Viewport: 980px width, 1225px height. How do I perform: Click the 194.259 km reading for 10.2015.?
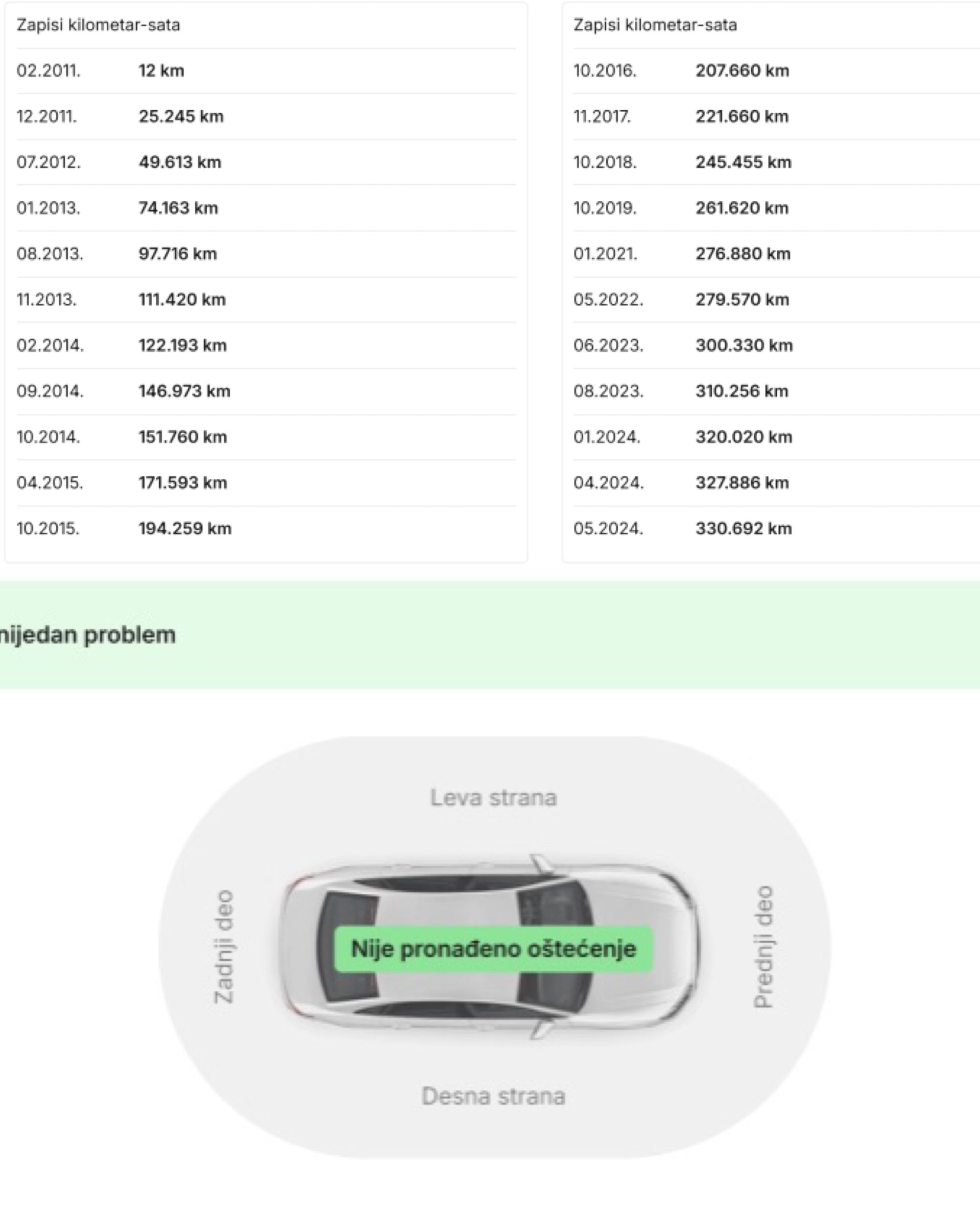pos(185,528)
